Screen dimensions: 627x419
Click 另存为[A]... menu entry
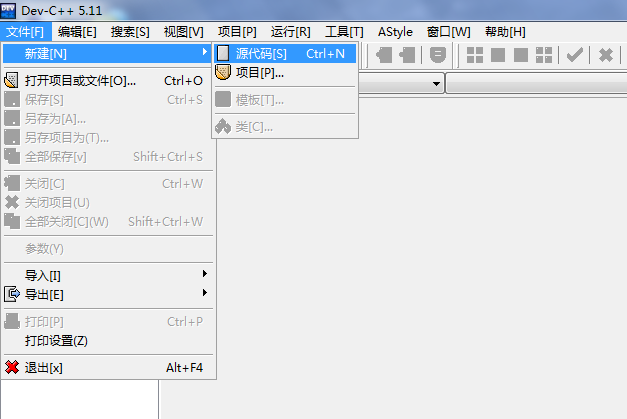pos(108,119)
